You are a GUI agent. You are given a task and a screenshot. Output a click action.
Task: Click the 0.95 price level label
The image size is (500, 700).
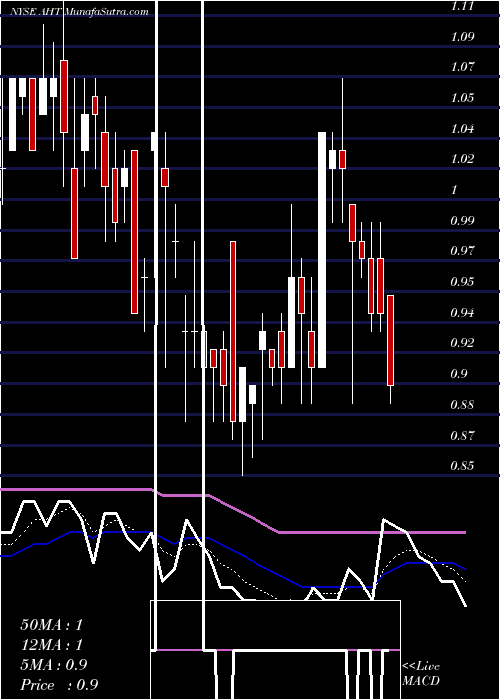pyautogui.click(x=462, y=282)
